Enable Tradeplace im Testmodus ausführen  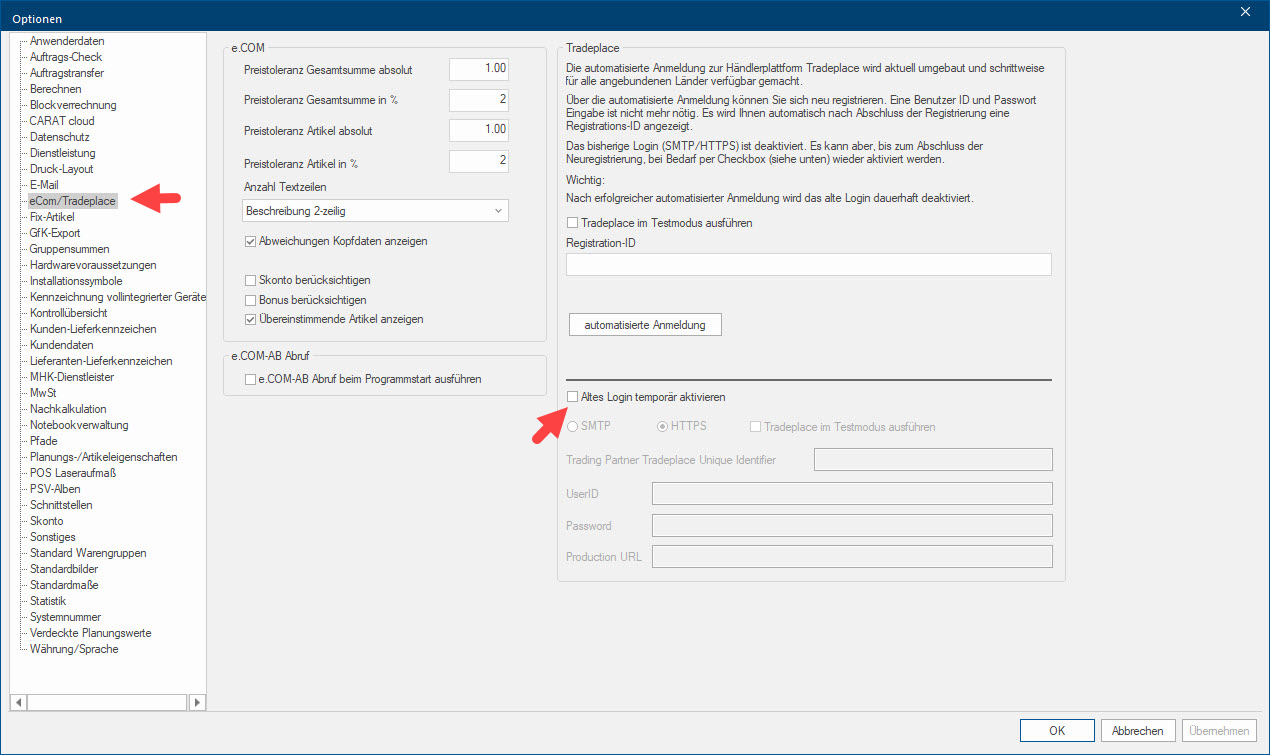click(573, 223)
